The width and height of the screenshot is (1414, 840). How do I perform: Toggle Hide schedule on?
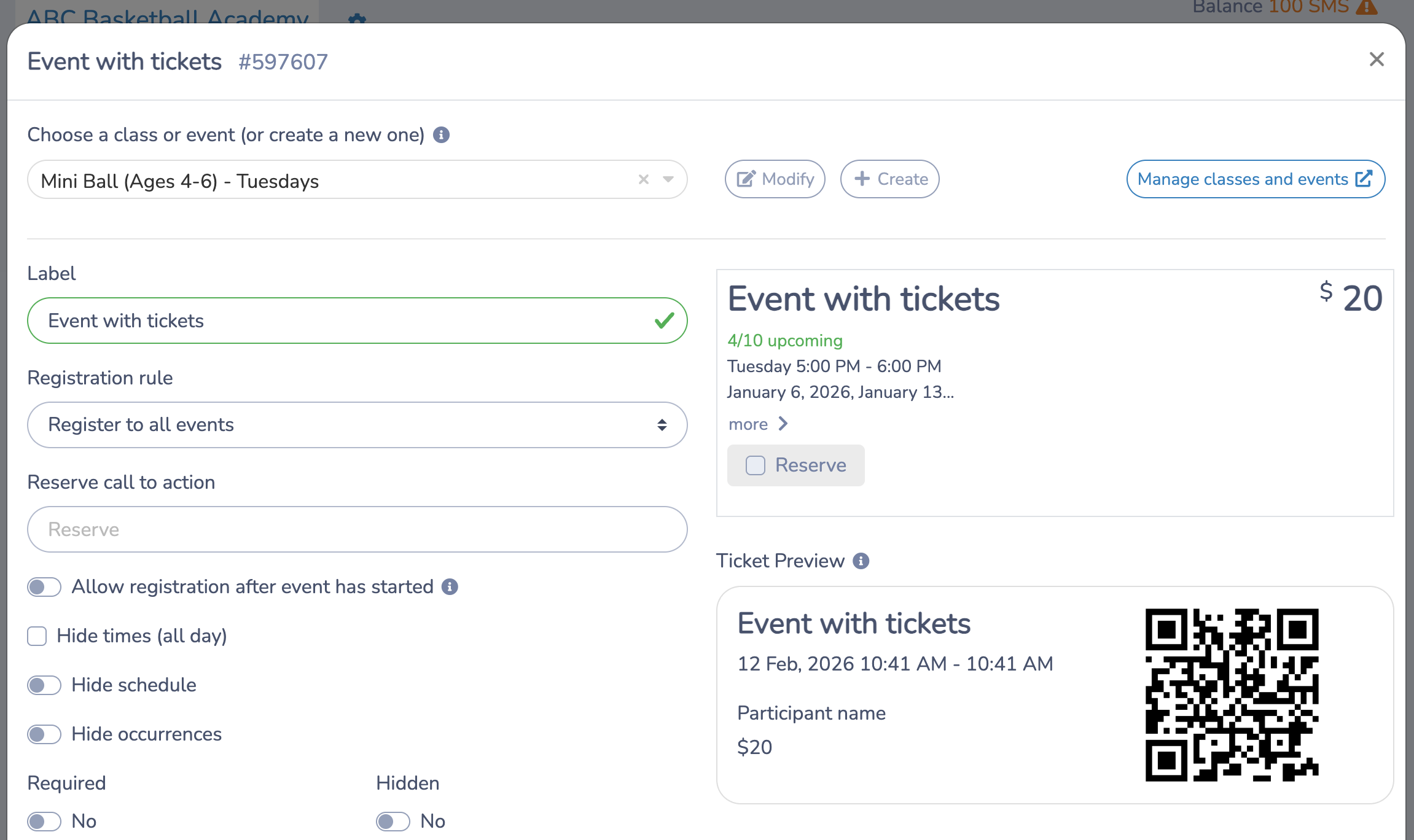coord(44,685)
